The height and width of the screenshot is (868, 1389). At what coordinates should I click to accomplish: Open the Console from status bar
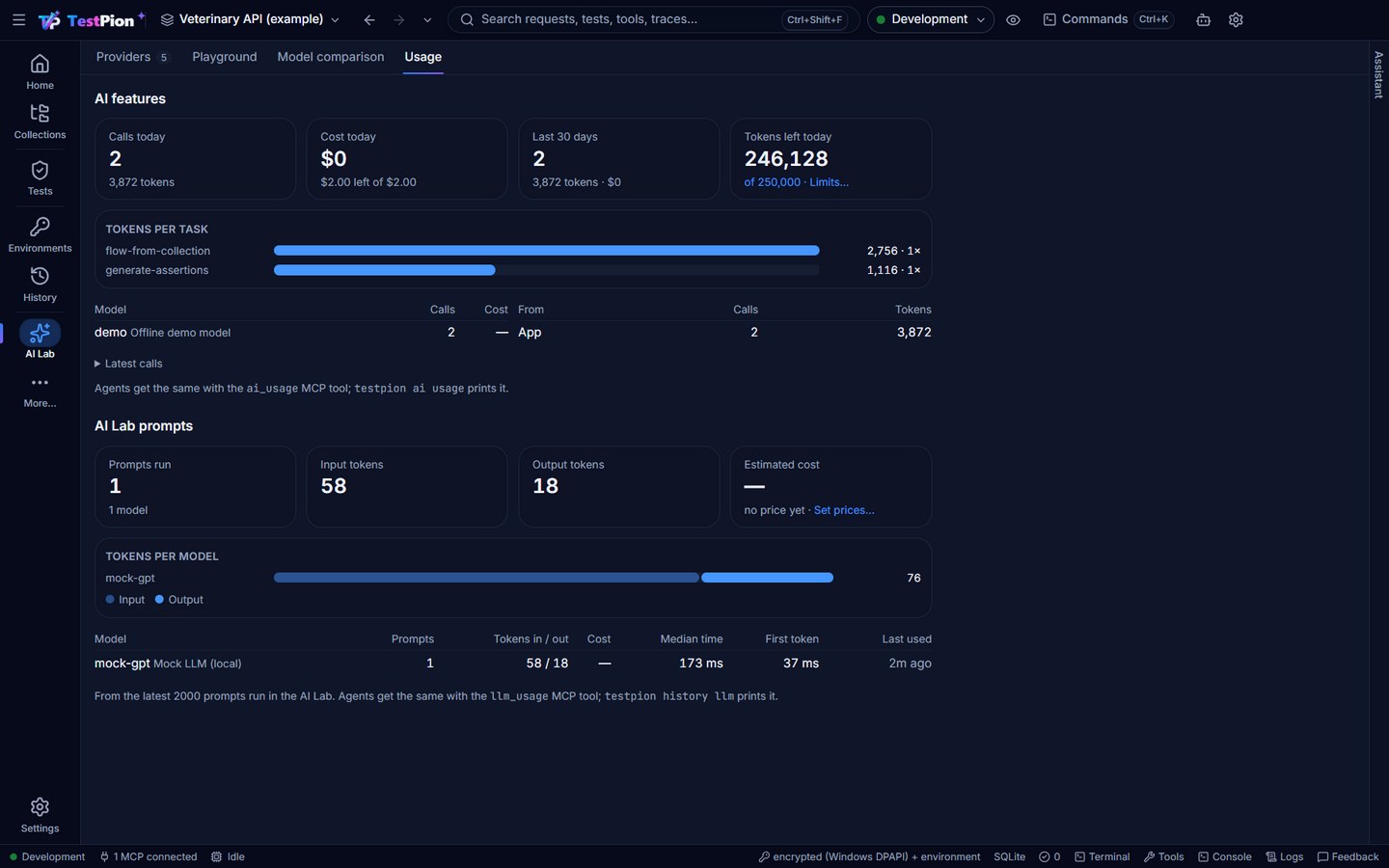point(1224,856)
